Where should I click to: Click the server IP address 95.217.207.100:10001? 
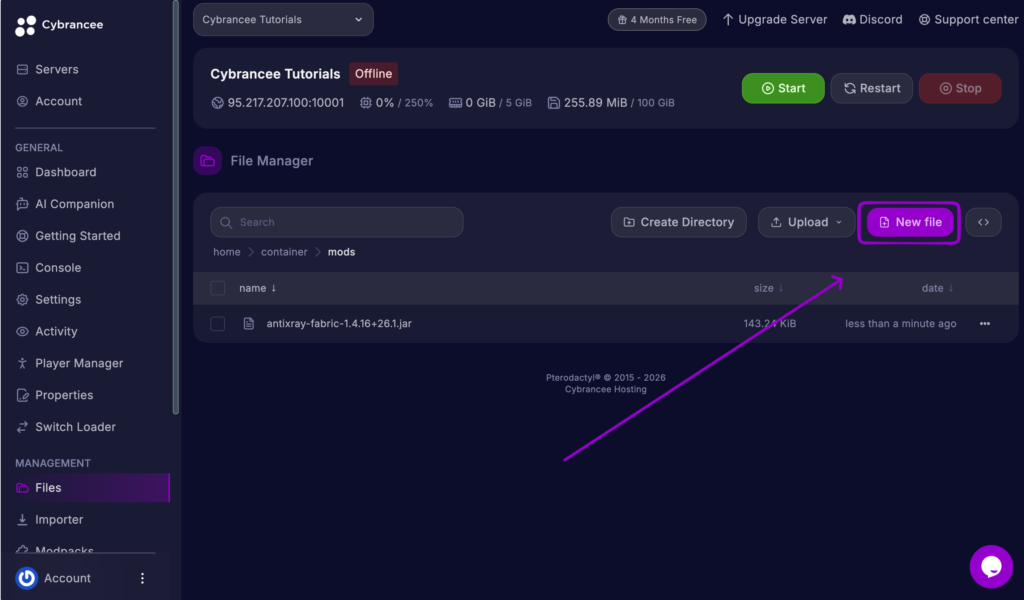tap(285, 103)
